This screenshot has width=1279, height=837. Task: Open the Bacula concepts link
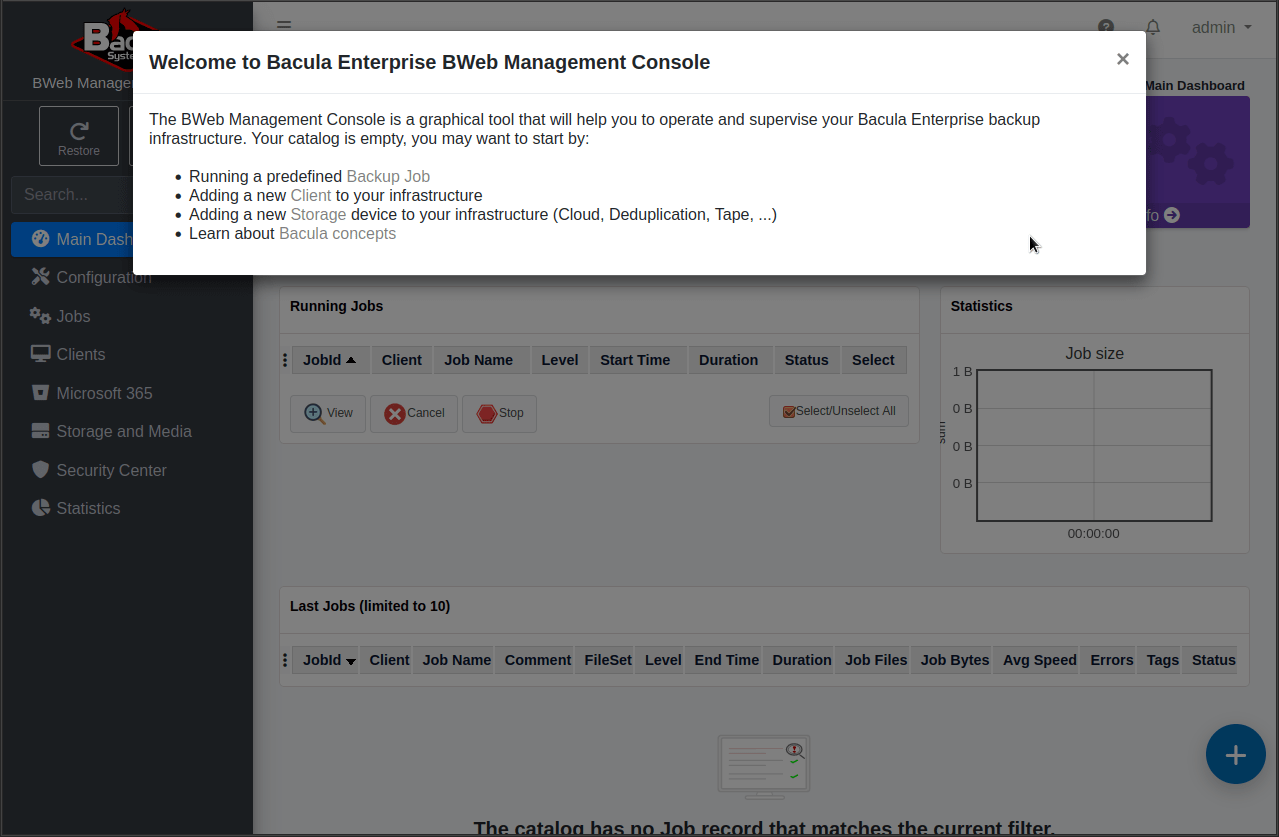[x=338, y=234]
